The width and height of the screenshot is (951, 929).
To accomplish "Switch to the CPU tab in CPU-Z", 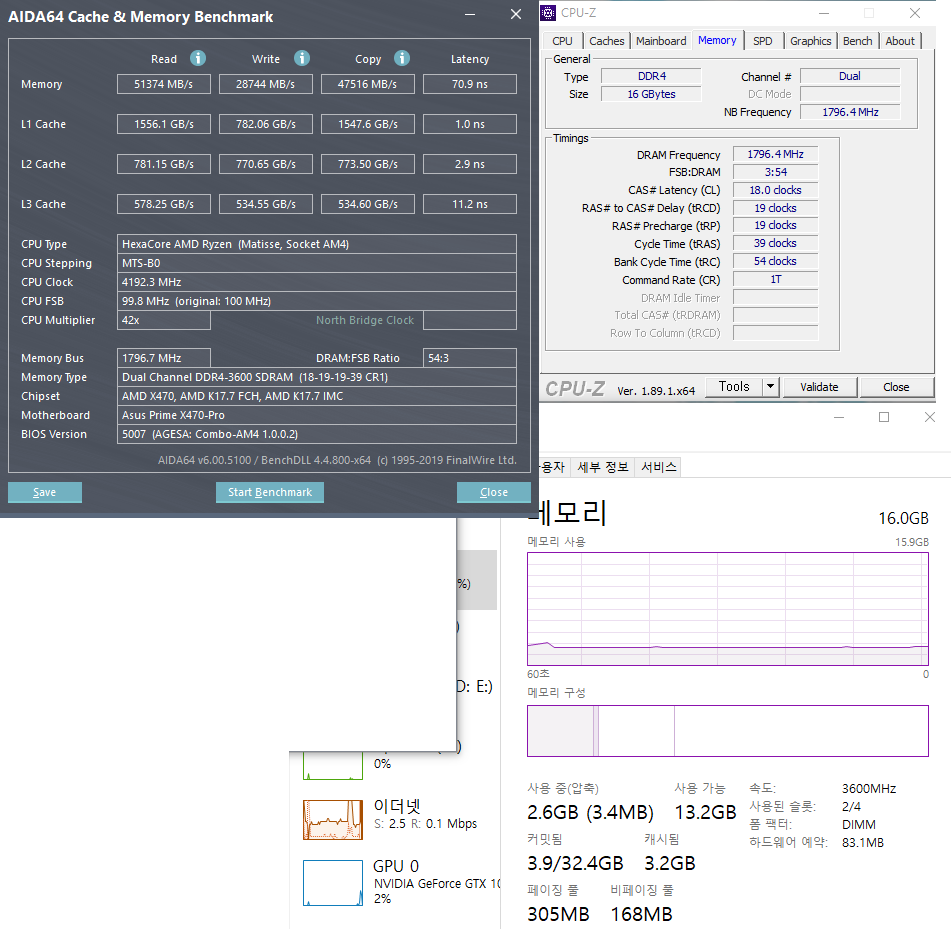I will click(x=562, y=41).
